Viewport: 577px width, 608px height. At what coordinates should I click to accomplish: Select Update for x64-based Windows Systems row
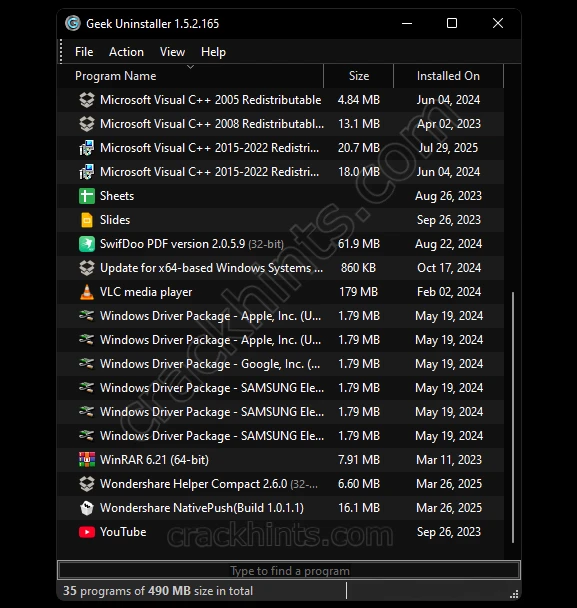[281, 268]
